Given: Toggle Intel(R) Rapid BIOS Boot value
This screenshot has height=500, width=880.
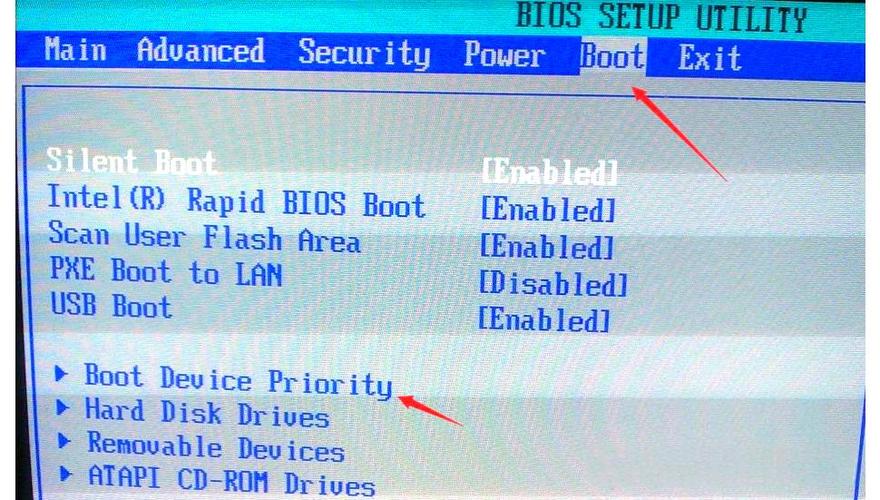Looking at the screenshot, I should (548, 209).
